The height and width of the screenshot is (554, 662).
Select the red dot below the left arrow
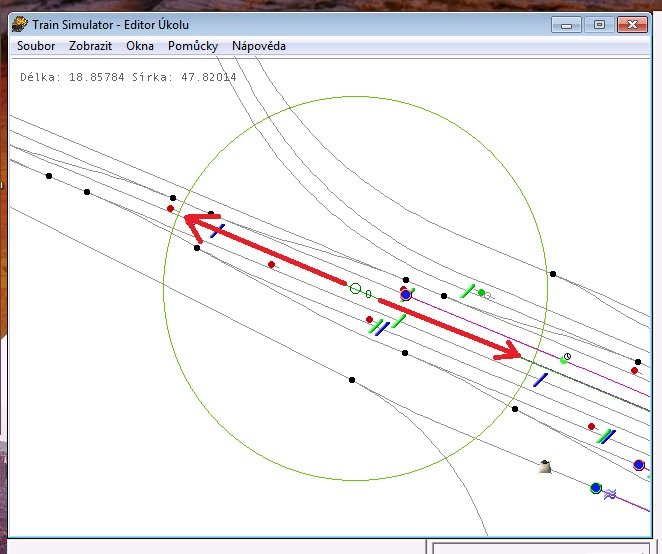[271, 265]
